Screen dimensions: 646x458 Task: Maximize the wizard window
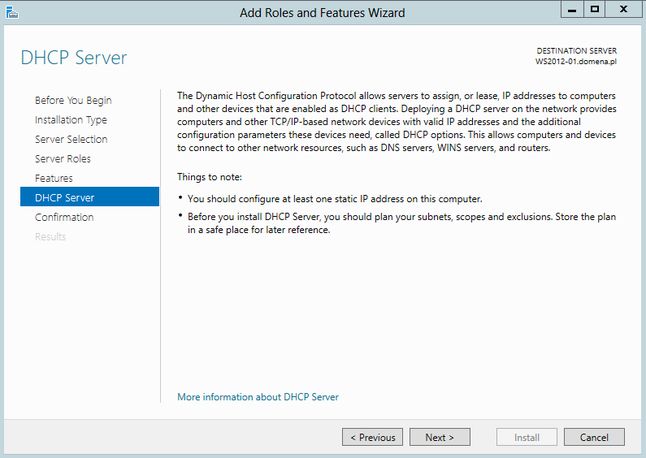594,10
